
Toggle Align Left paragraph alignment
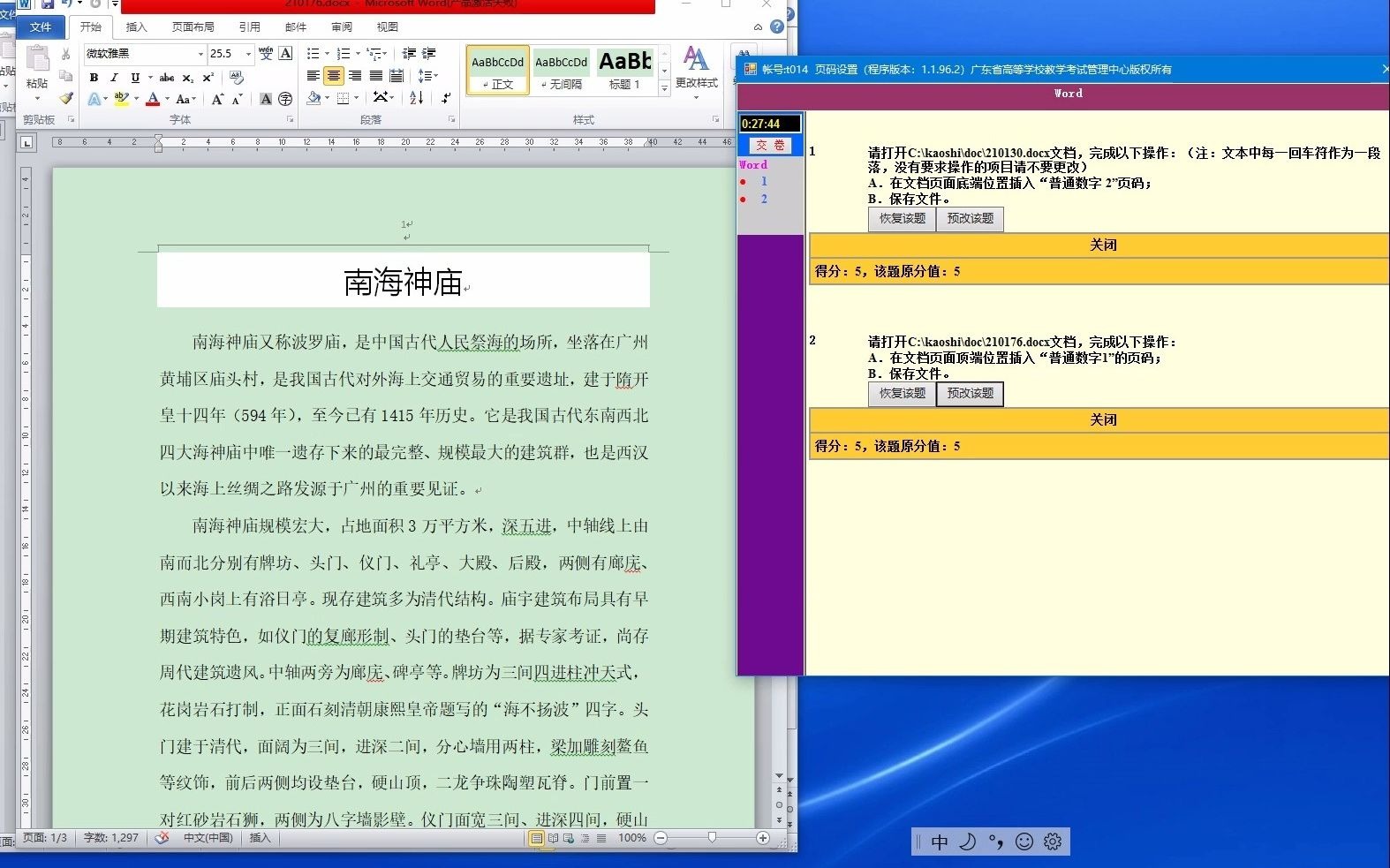coord(313,76)
